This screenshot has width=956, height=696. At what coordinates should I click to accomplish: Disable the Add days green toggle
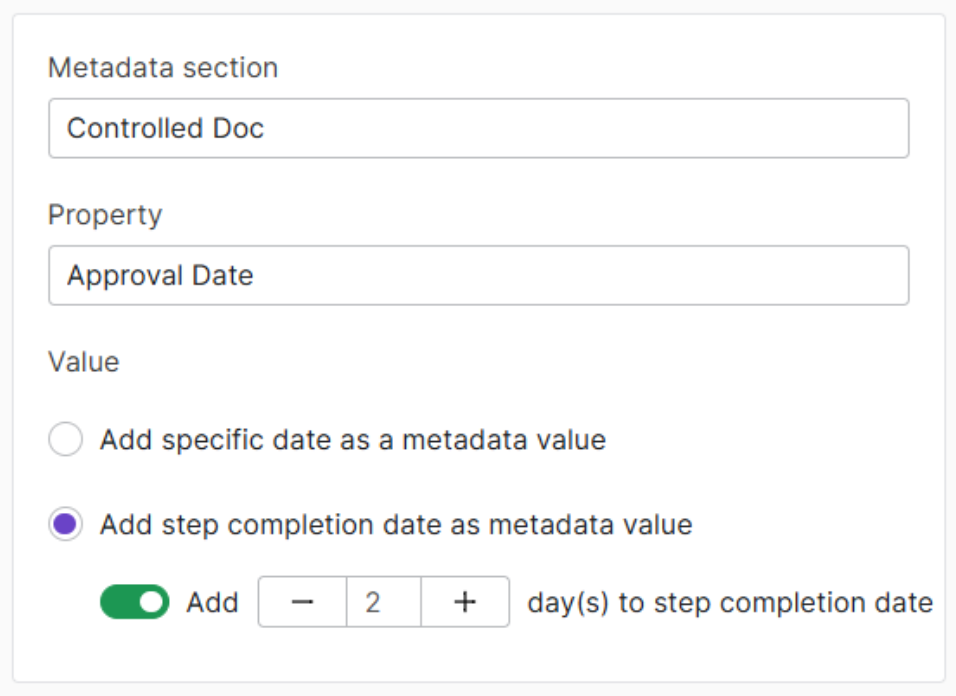[x=135, y=602]
